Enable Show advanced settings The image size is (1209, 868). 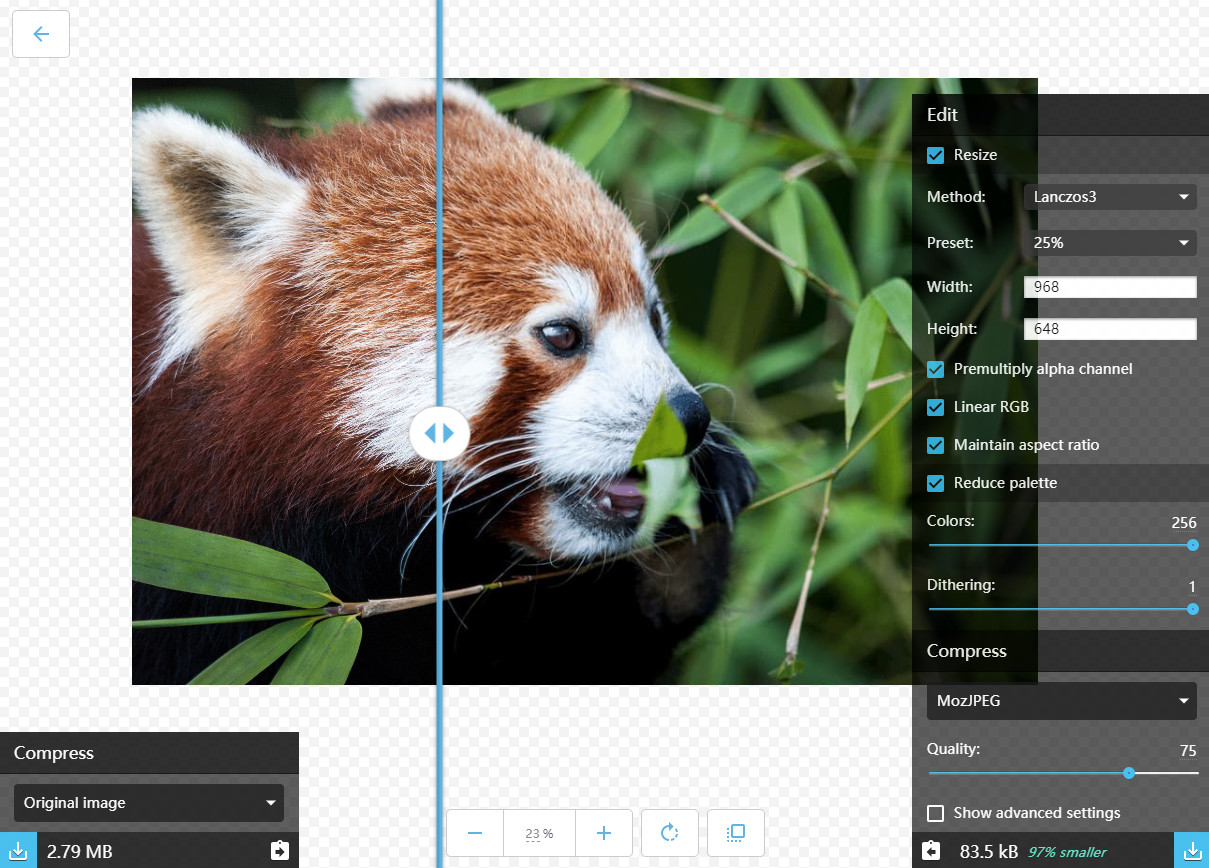click(936, 813)
